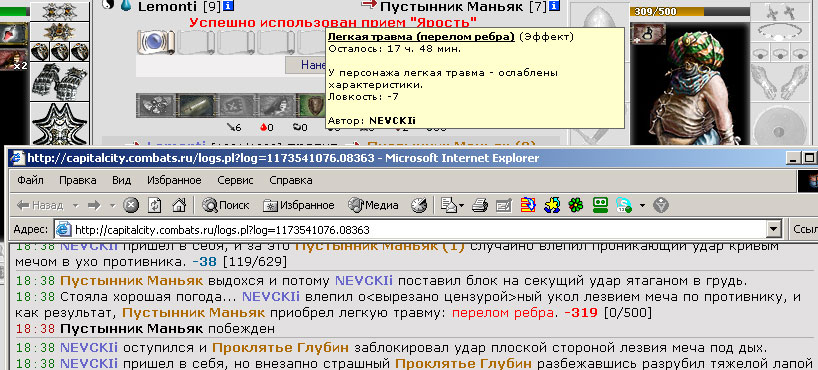818x370 pixels.
Task: Open the Справка menu
Action: click(291, 181)
